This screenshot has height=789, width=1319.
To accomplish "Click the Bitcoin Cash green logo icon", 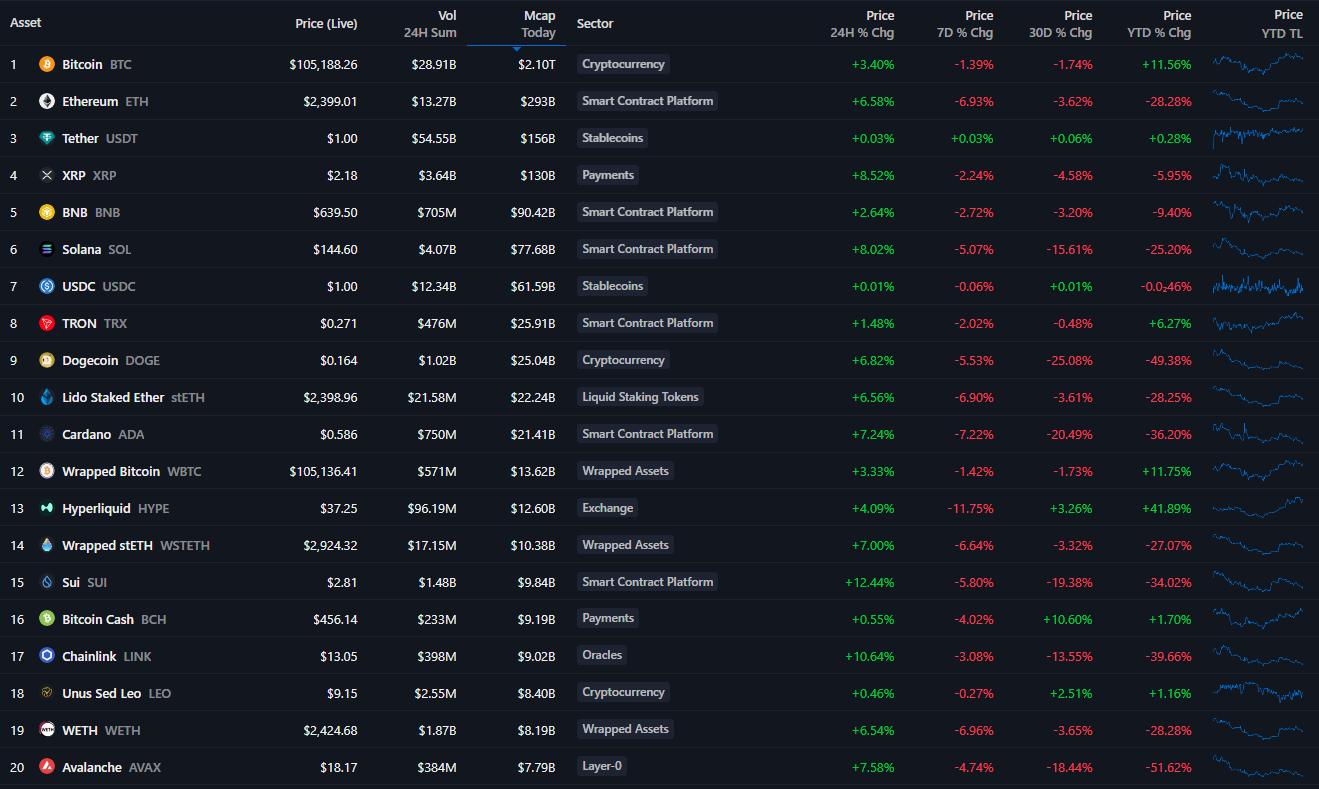I will [x=47, y=619].
